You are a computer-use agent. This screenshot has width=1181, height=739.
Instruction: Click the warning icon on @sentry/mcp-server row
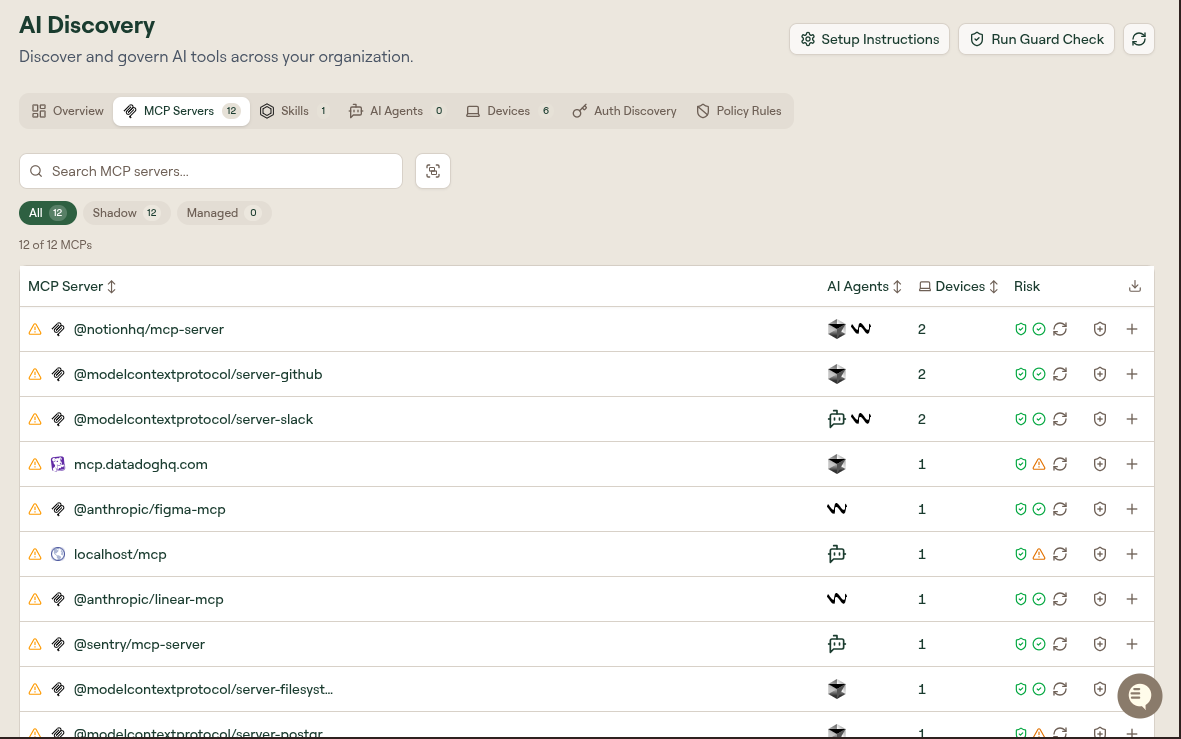[x=35, y=644]
